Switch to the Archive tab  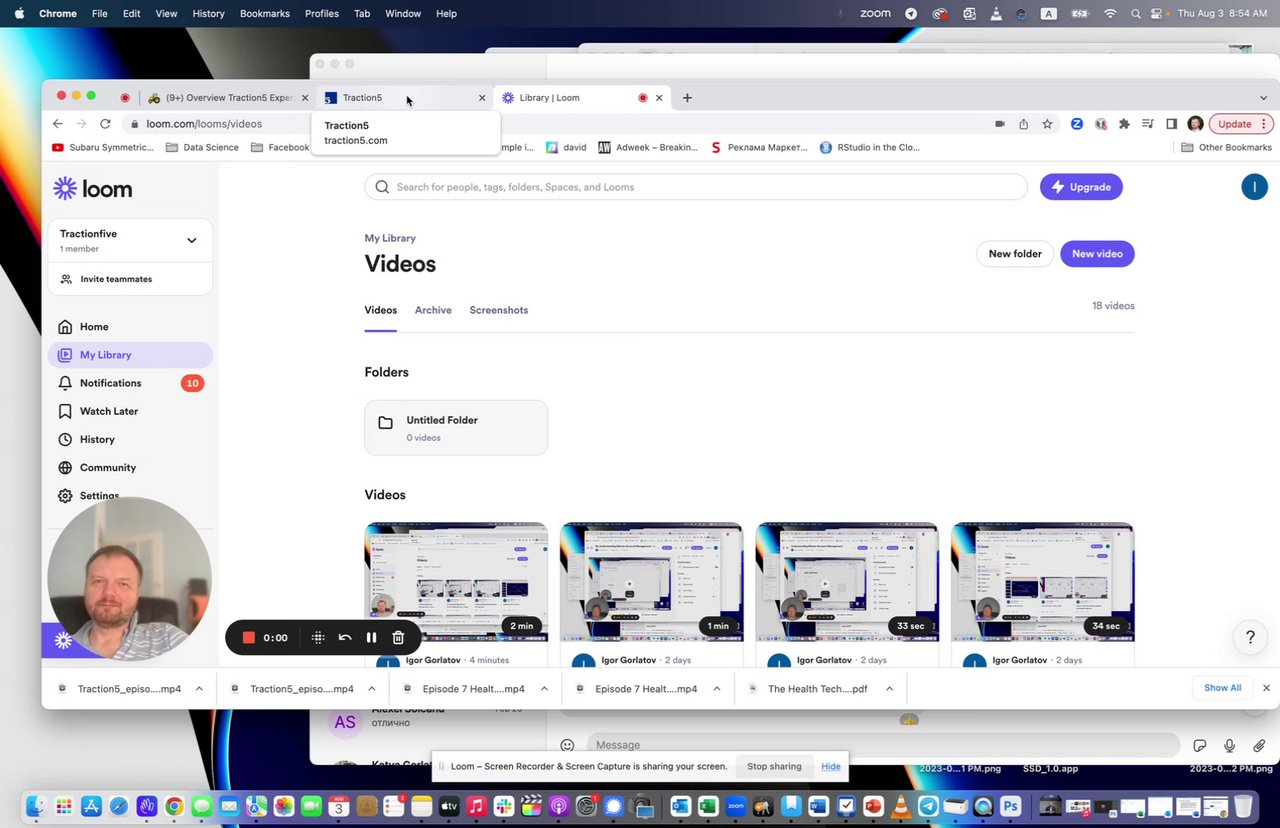coord(433,310)
